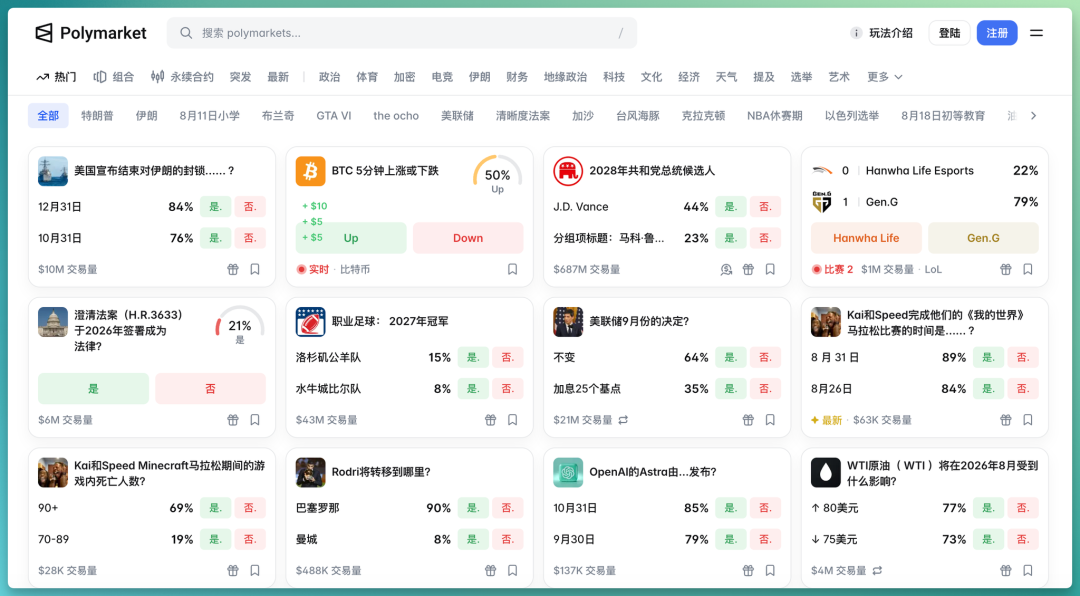
Task: Select 是 for 8 月 31 日 marathon
Action: coord(988,358)
